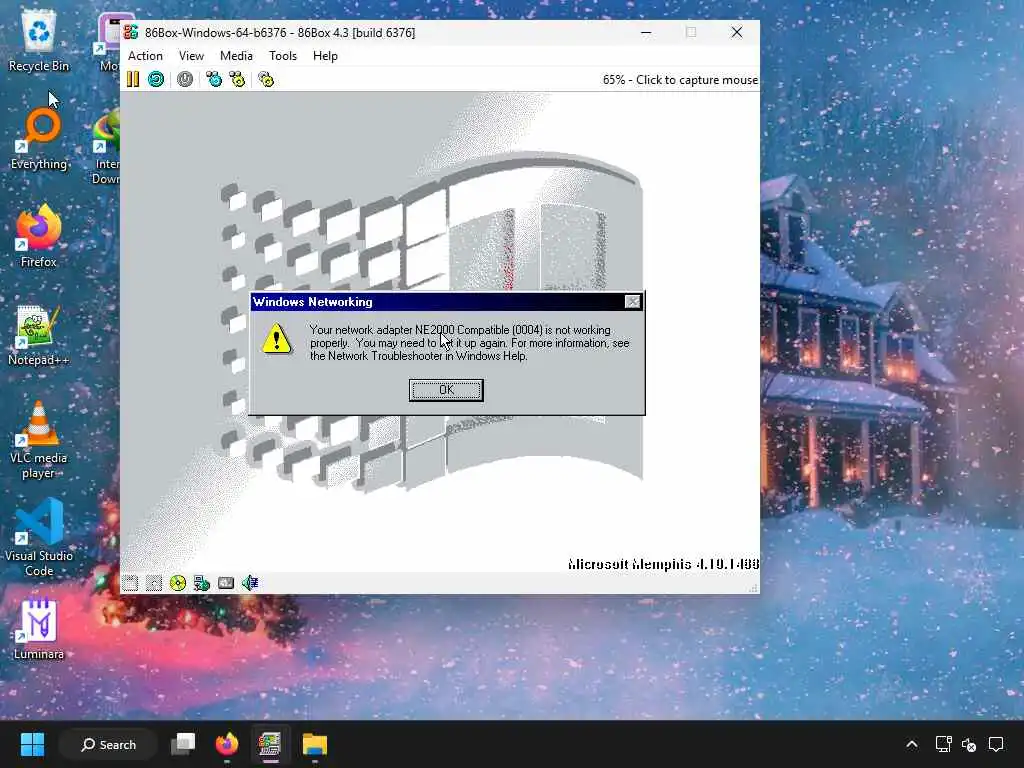Open the Windows Start menu

pyautogui.click(x=32, y=744)
